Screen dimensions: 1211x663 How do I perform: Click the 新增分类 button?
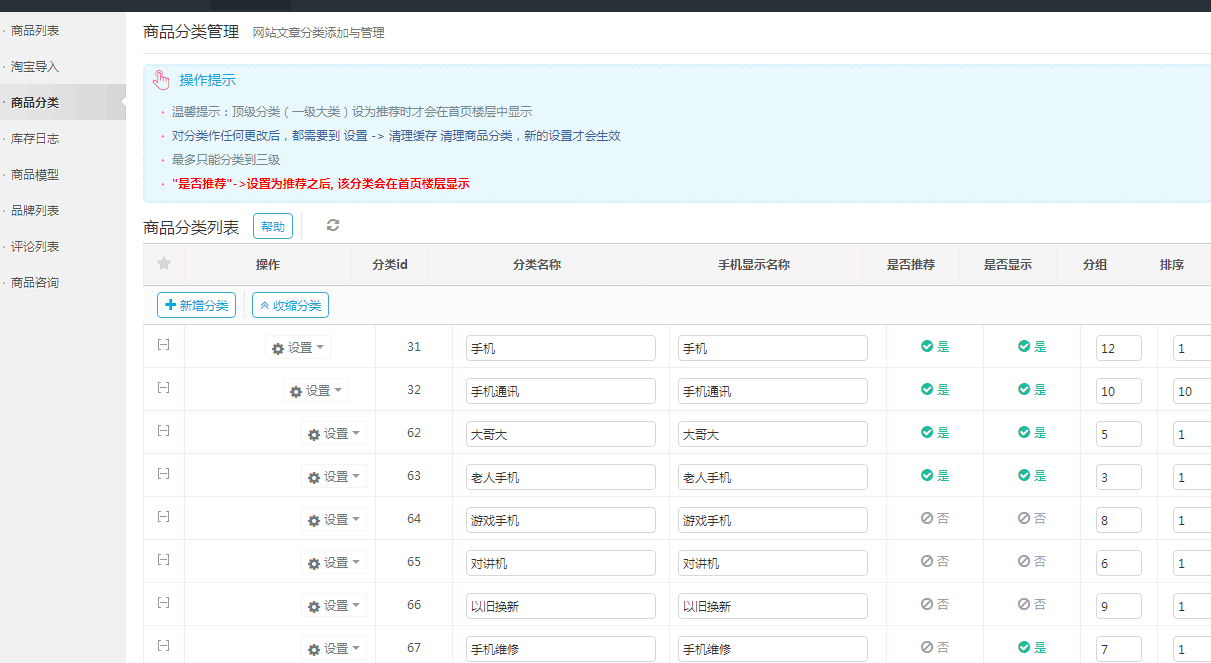pyautogui.click(x=196, y=305)
